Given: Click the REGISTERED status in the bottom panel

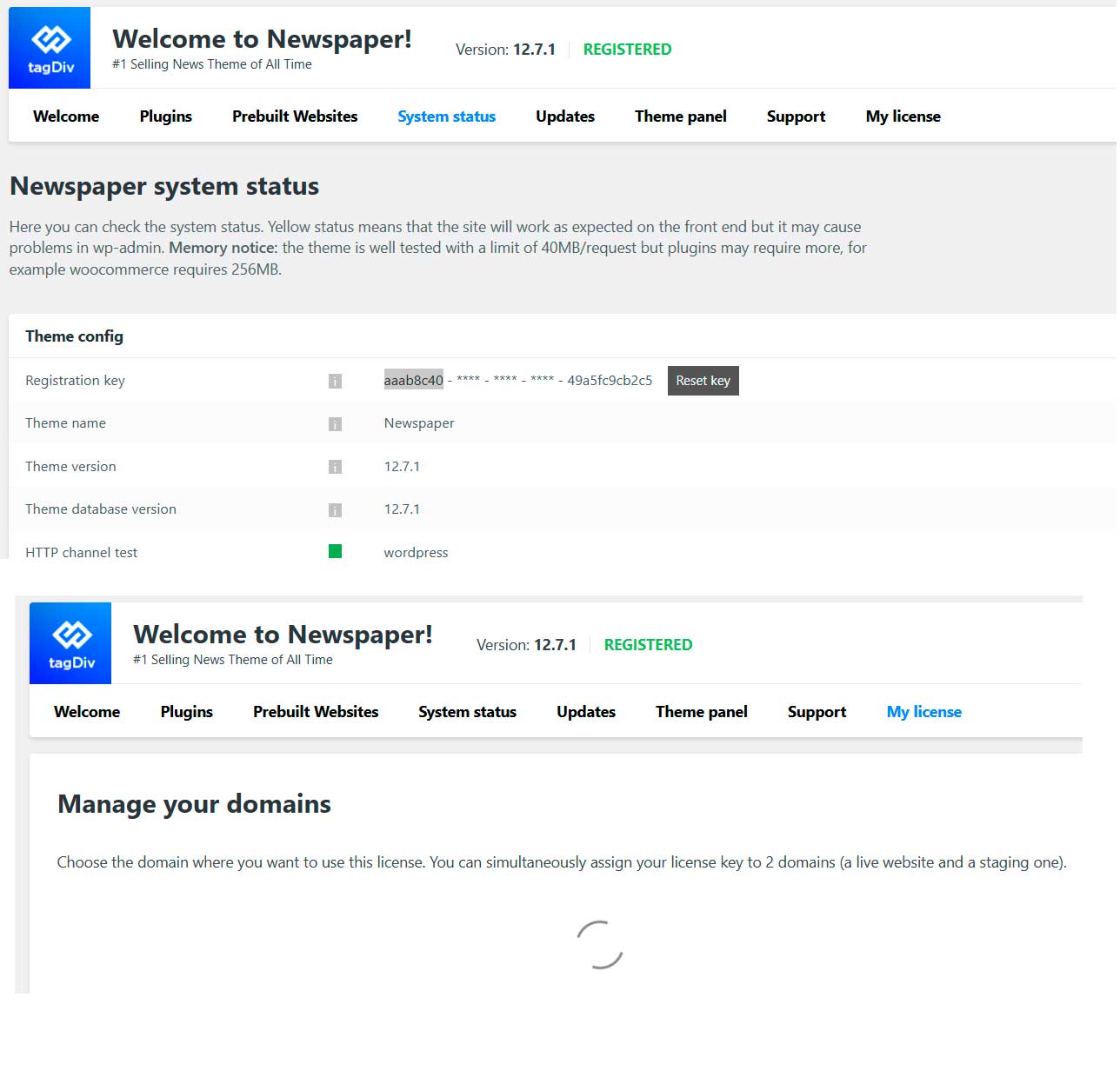Looking at the screenshot, I should click(x=648, y=645).
